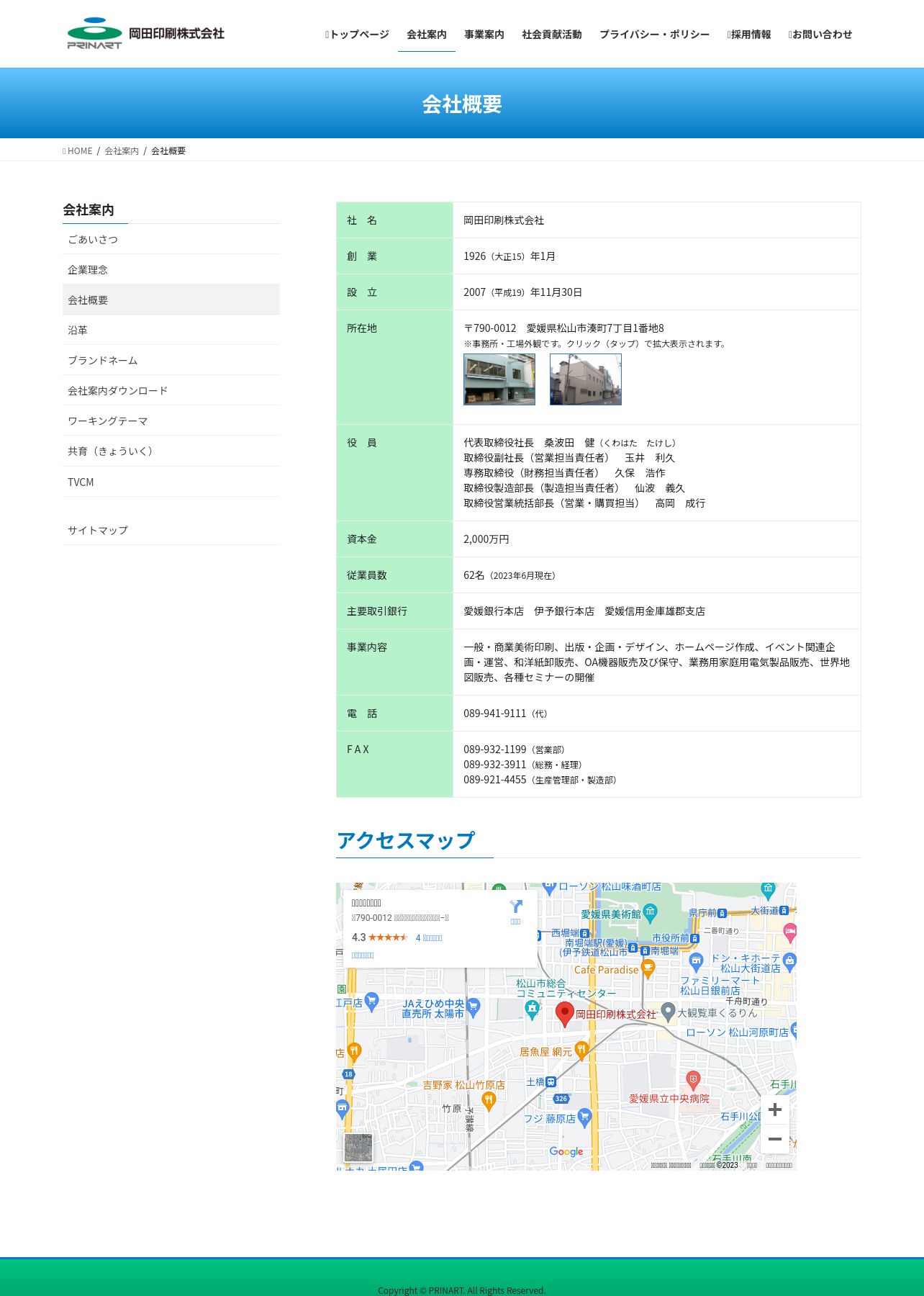Enlarge the second factory exterior photo
Image resolution: width=924 pixels, height=1296 pixels.
click(x=586, y=379)
